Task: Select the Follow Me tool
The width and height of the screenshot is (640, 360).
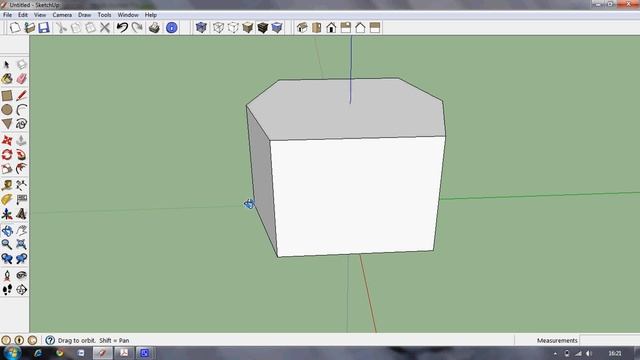Action: (x=21, y=155)
